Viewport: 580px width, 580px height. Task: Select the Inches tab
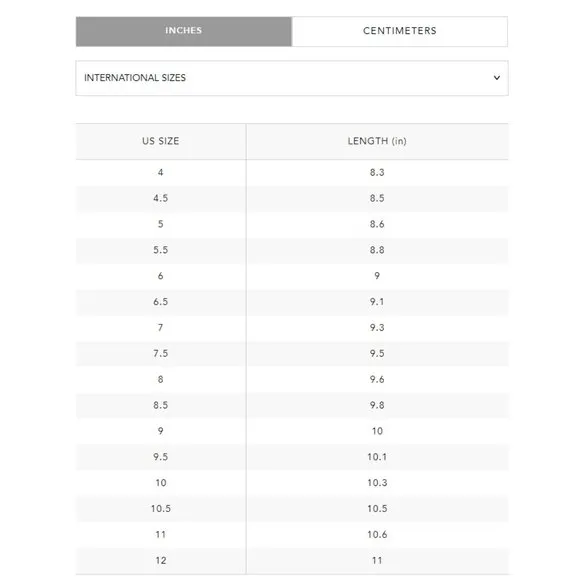184,31
